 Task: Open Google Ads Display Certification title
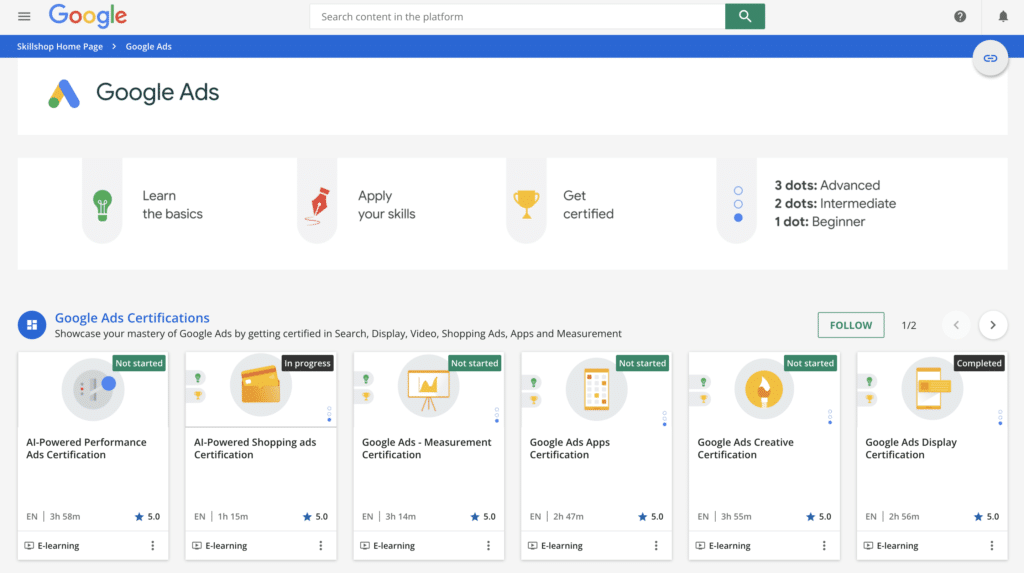click(911, 448)
